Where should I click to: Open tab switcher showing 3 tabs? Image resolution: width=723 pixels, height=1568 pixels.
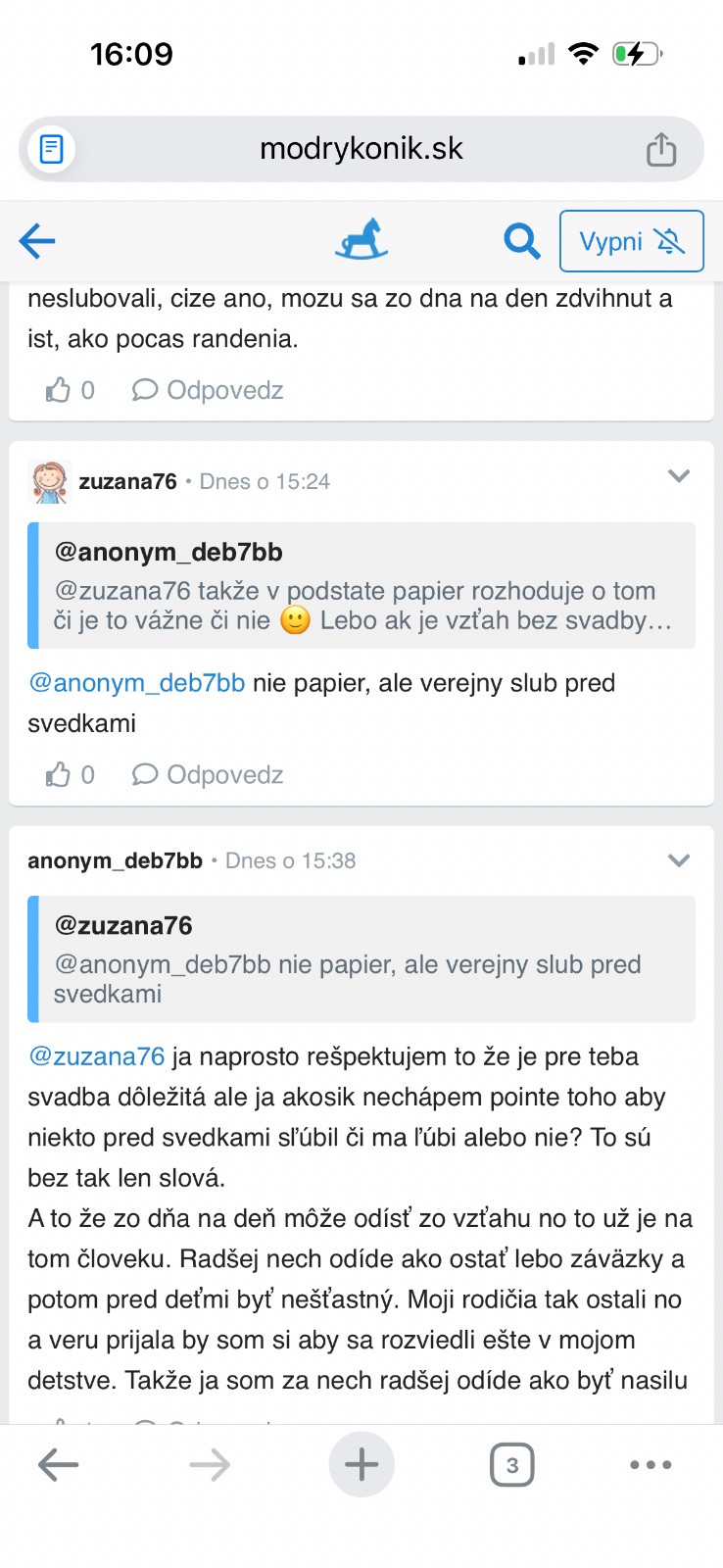coord(511,1466)
